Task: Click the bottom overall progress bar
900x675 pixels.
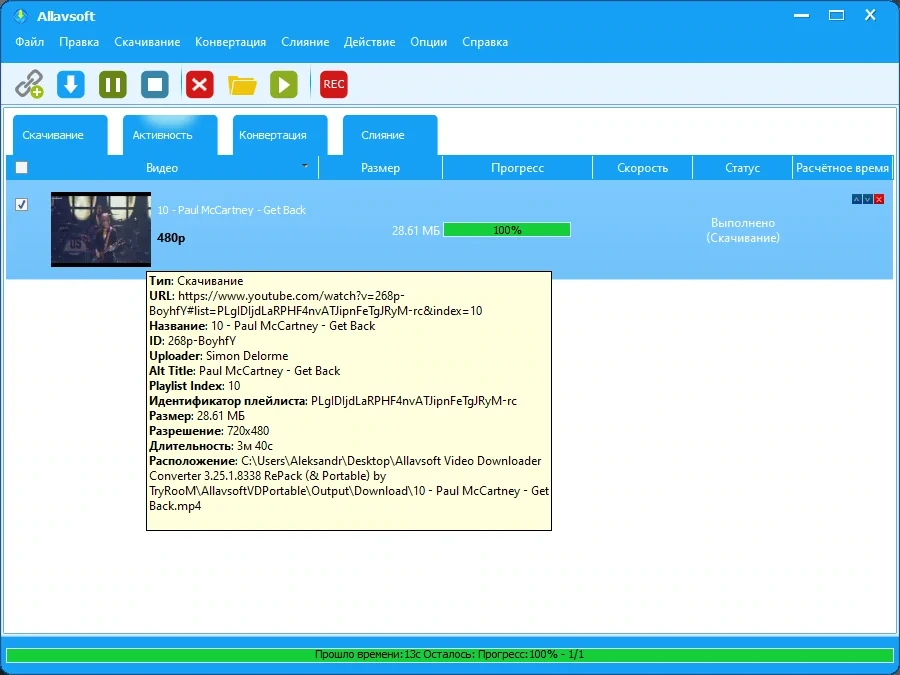Action: (x=450, y=654)
